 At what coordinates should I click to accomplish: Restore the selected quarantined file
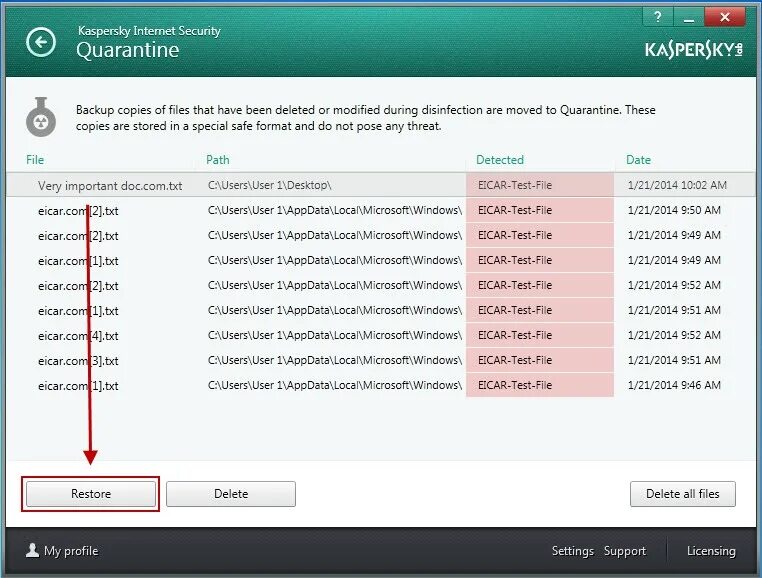[91, 494]
